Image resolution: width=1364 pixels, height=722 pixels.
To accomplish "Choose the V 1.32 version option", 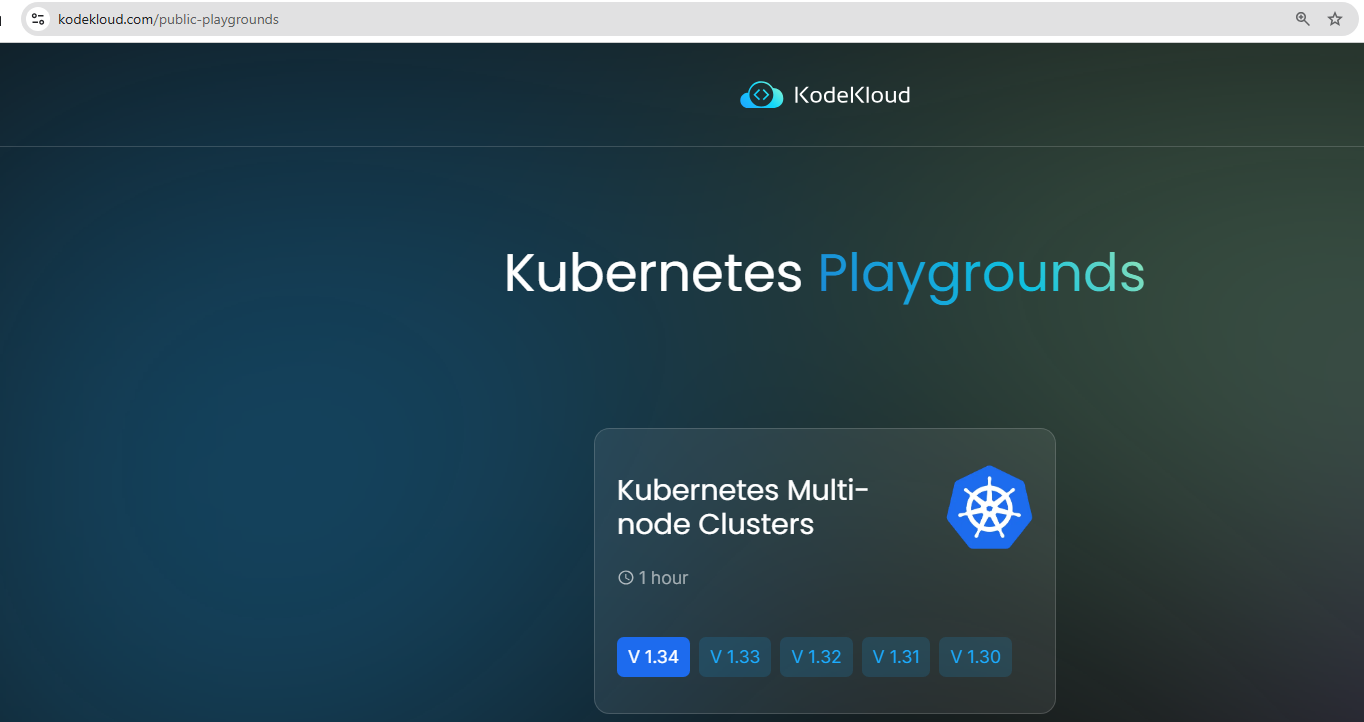I will [816, 657].
